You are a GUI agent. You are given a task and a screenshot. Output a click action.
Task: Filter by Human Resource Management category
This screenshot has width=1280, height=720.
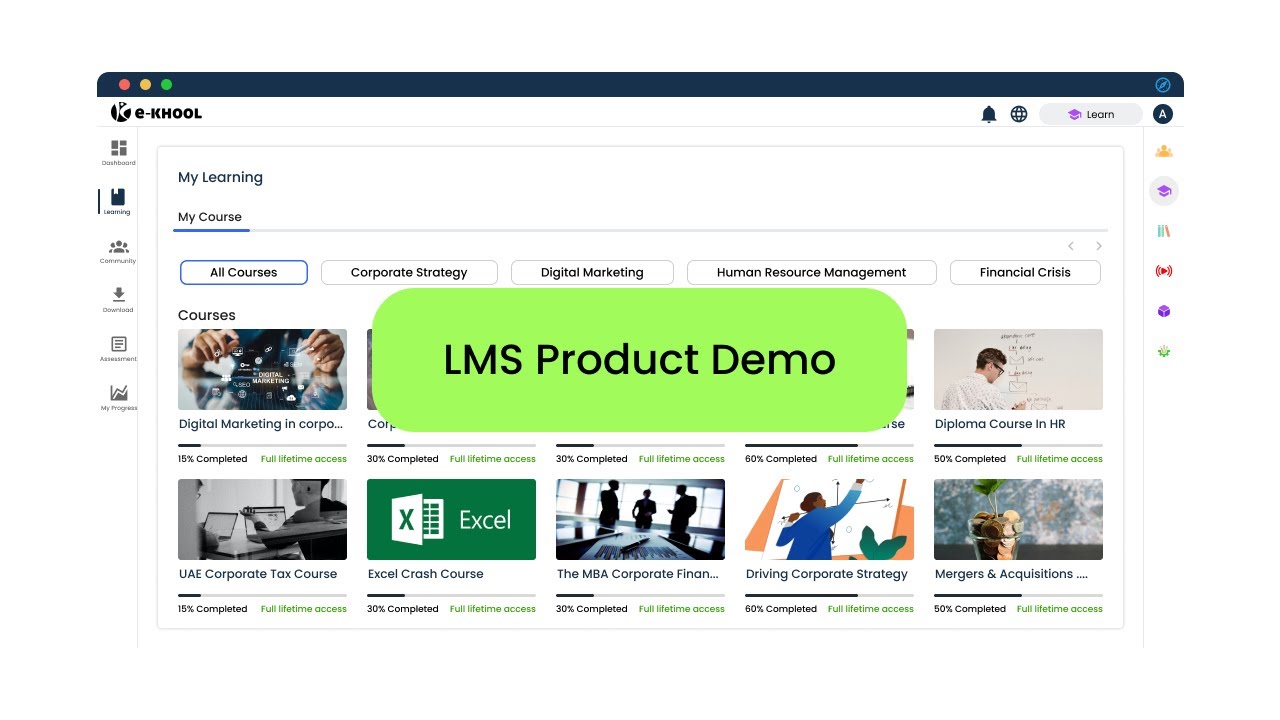(812, 272)
